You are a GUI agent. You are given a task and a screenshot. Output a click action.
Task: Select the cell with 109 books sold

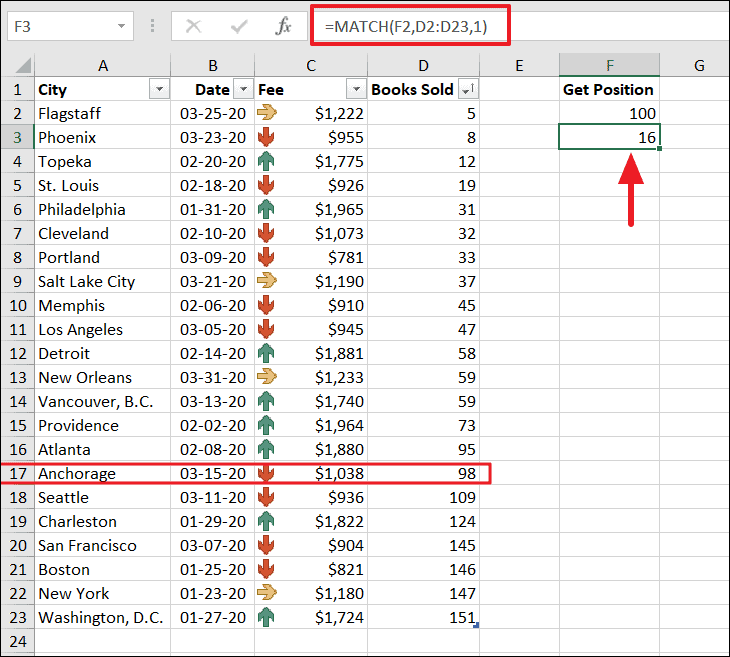423,497
